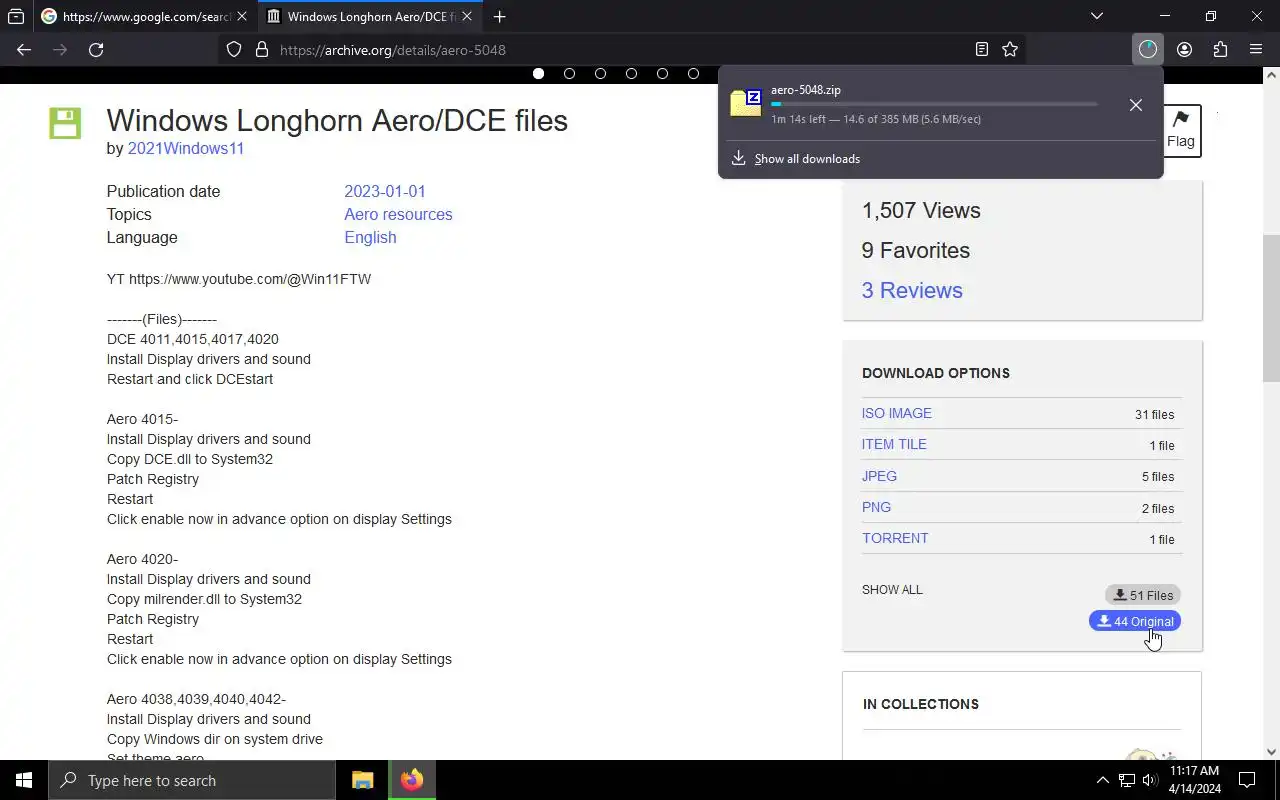The height and width of the screenshot is (800, 1280).
Task: Click the aero-5048.zip zip file icon
Action: pyautogui.click(x=746, y=103)
